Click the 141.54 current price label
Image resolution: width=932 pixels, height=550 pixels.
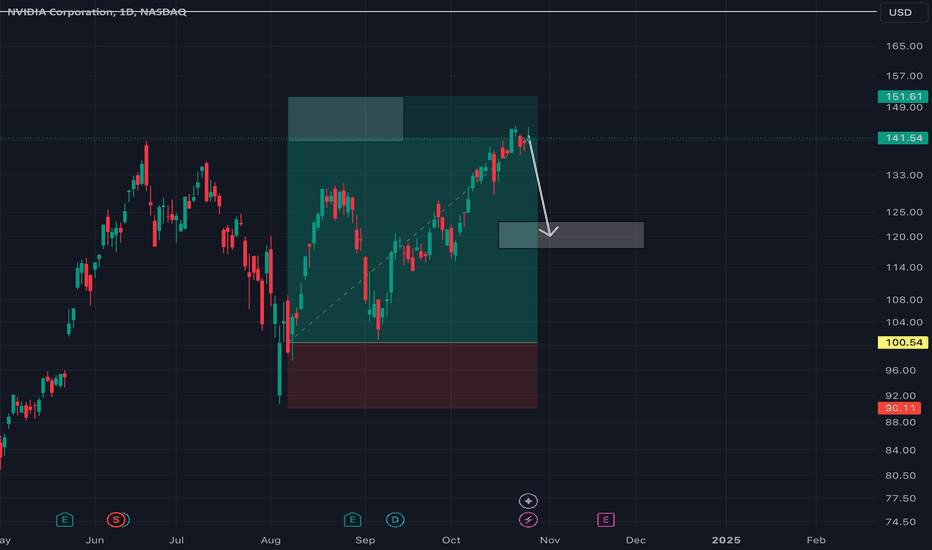(x=903, y=138)
